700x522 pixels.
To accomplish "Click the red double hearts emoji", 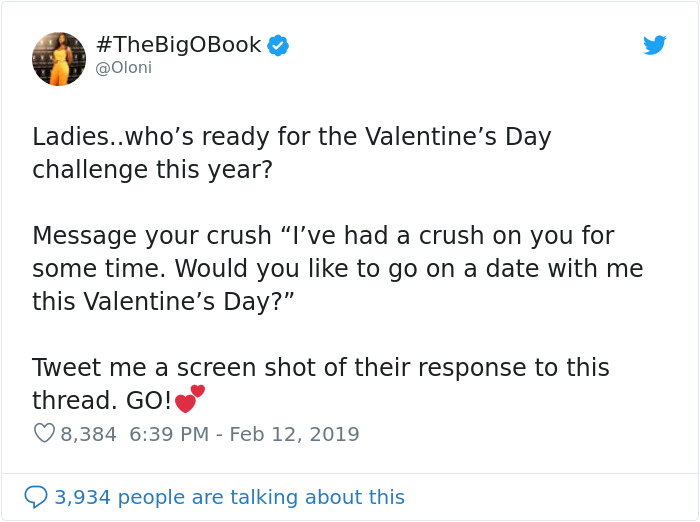I will (x=189, y=399).
